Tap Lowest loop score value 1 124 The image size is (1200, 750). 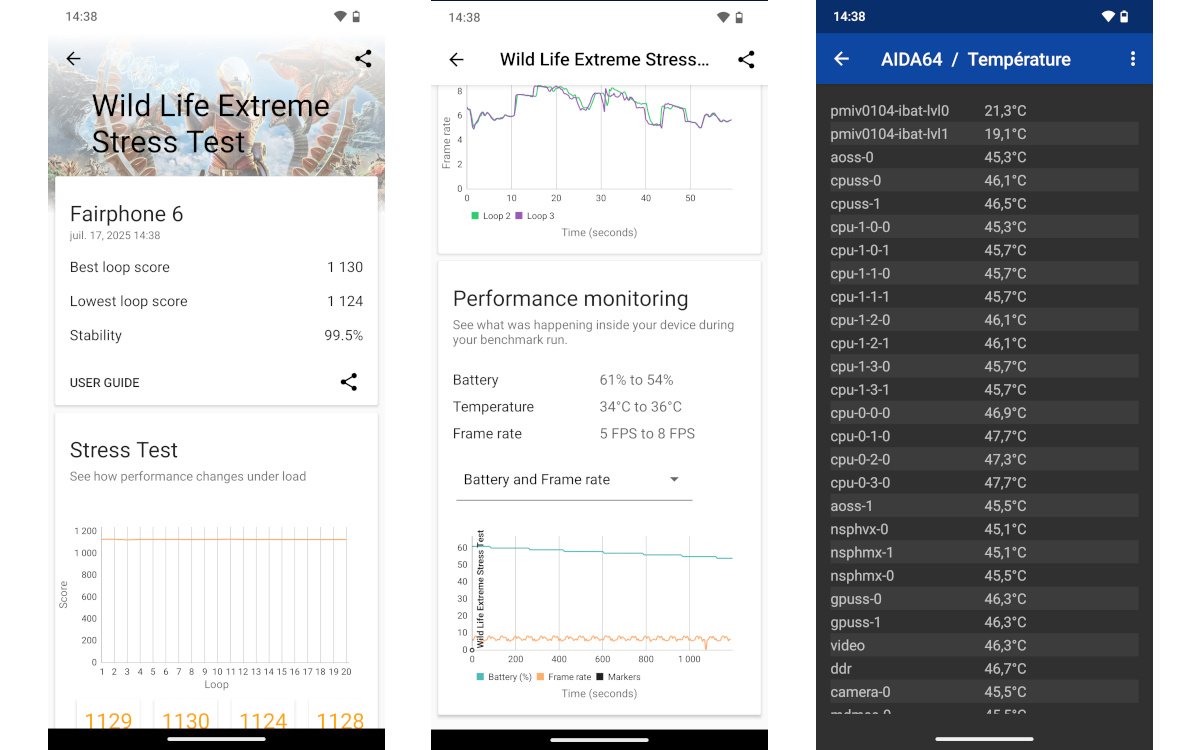click(345, 301)
